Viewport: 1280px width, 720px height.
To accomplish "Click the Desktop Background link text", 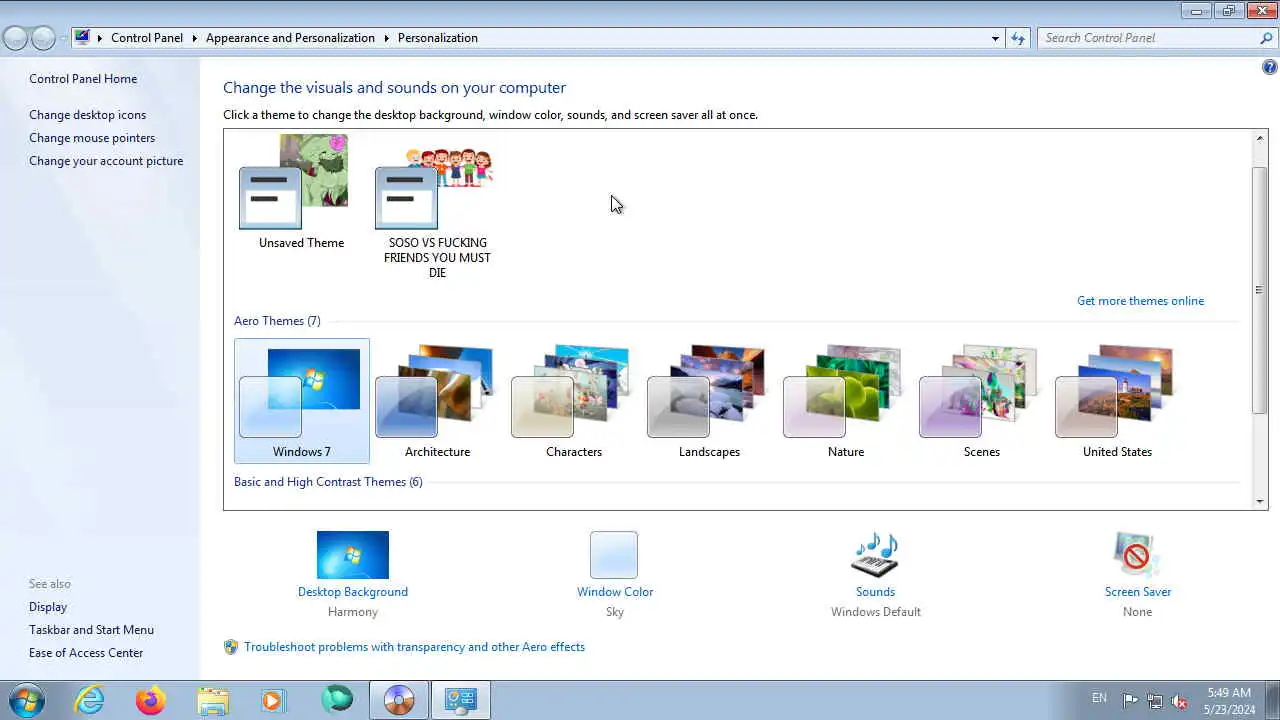I will click(353, 592).
